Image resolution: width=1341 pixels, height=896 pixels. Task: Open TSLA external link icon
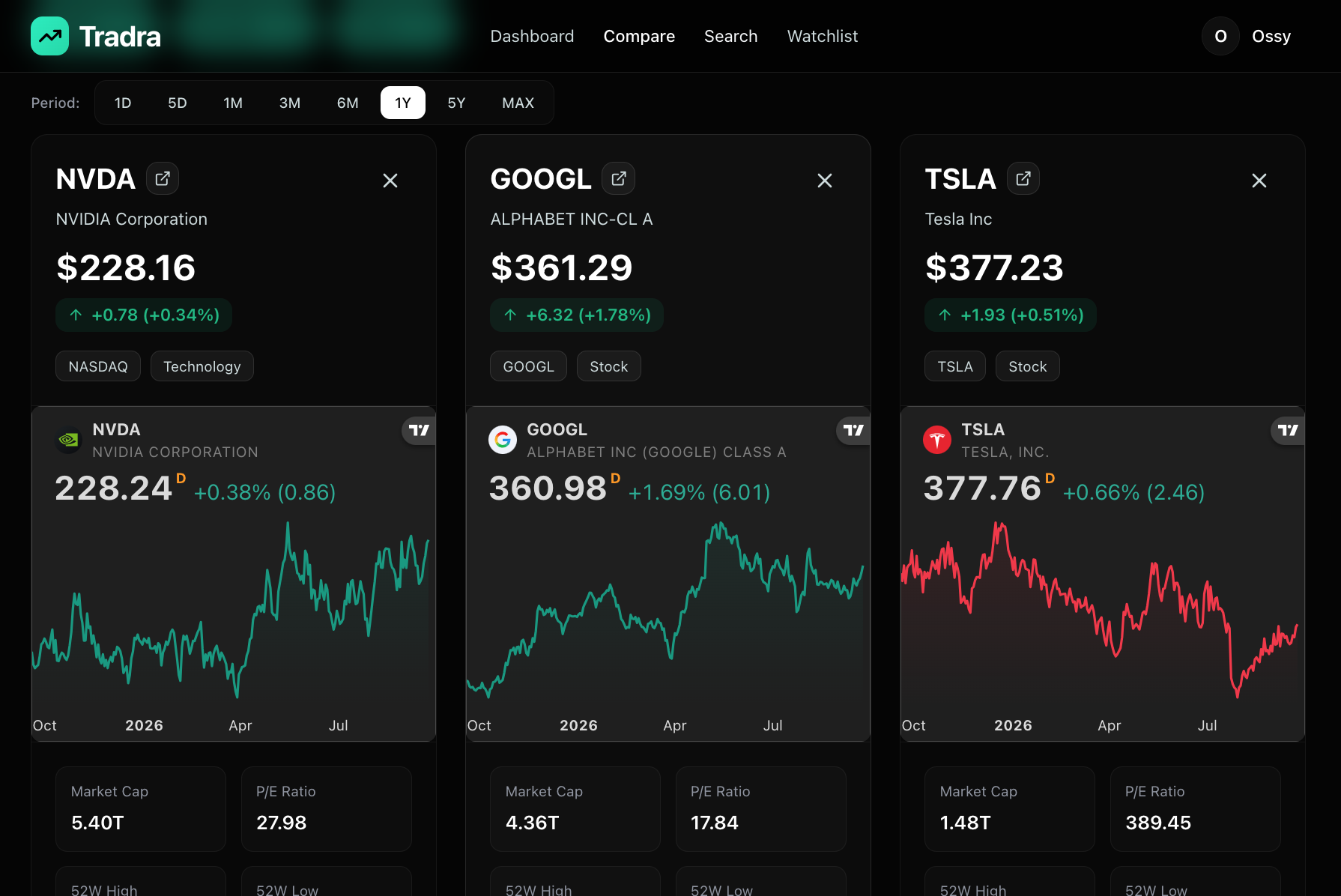1023,178
